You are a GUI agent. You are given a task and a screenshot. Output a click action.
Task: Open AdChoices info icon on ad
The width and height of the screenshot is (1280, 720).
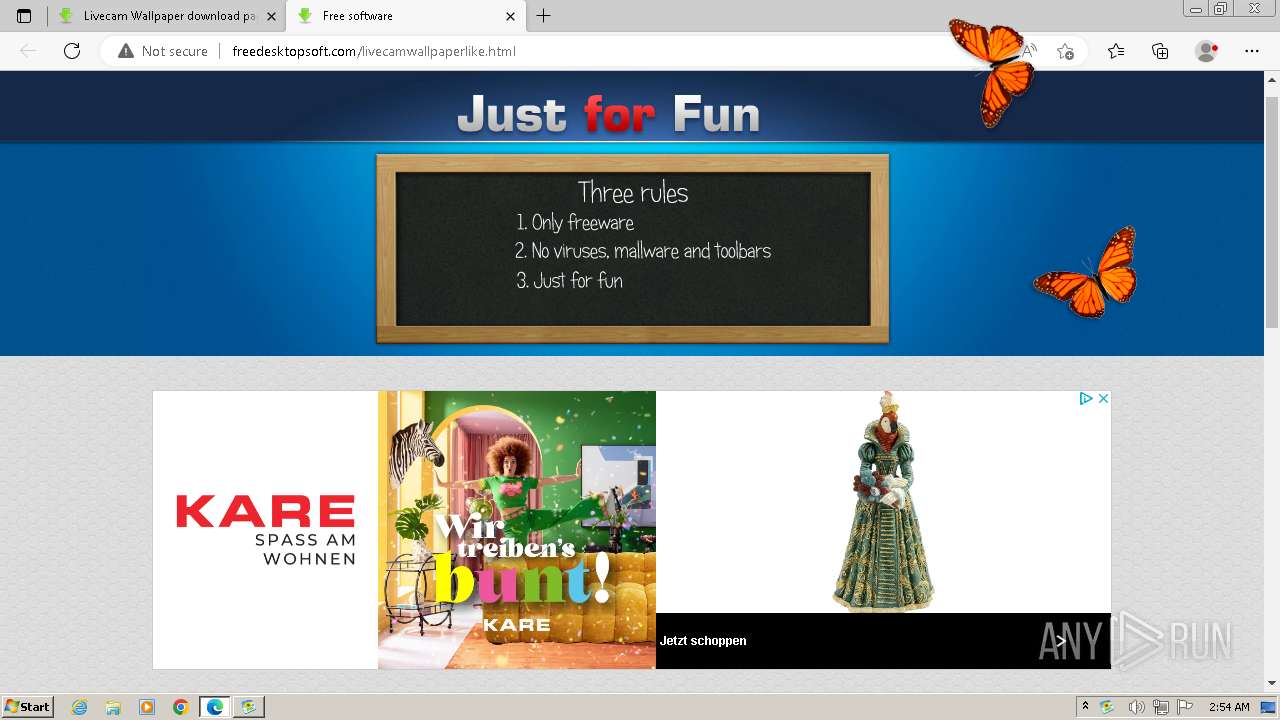click(x=1086, y=398)
